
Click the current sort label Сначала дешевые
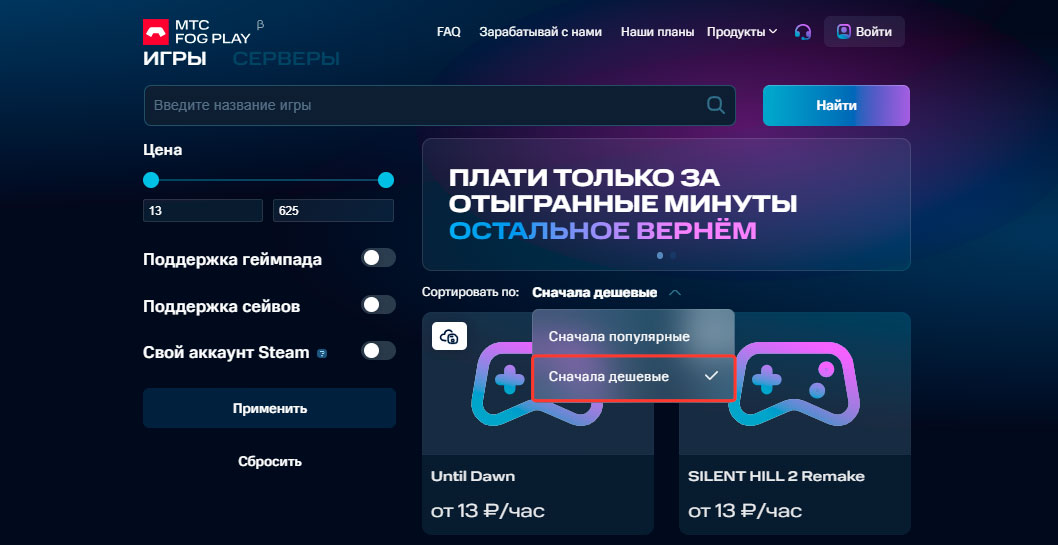(594, 293)
